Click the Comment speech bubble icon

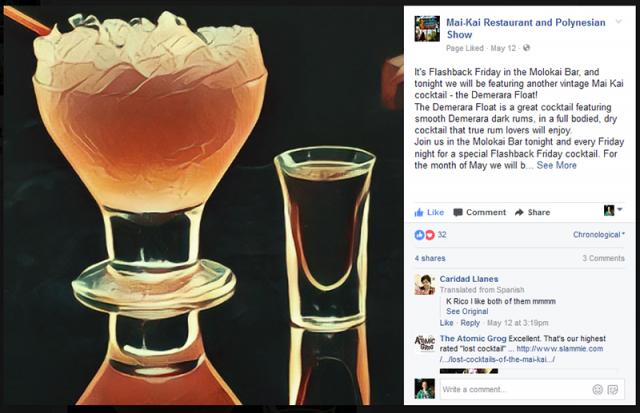(x=458, y=212)
